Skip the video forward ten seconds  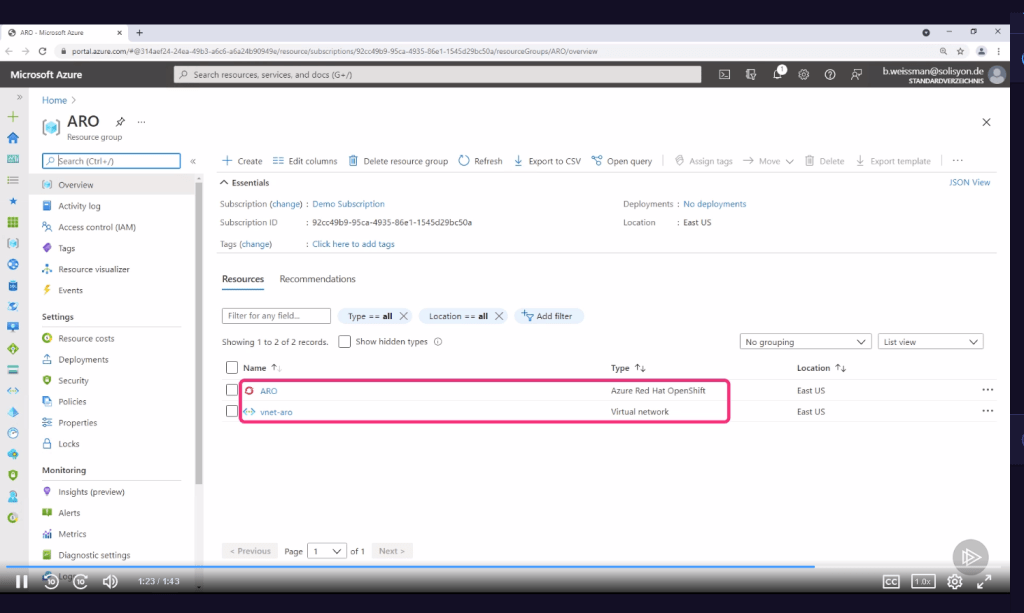(80, 581)
